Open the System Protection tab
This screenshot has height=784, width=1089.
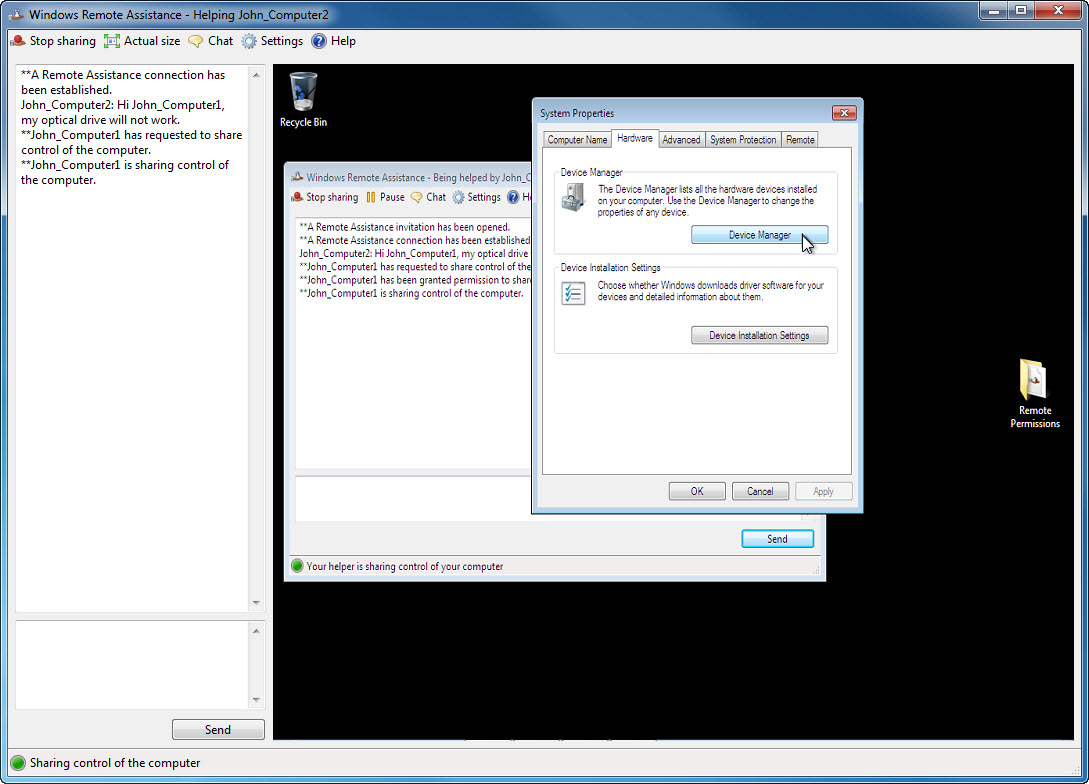(743, 140)
